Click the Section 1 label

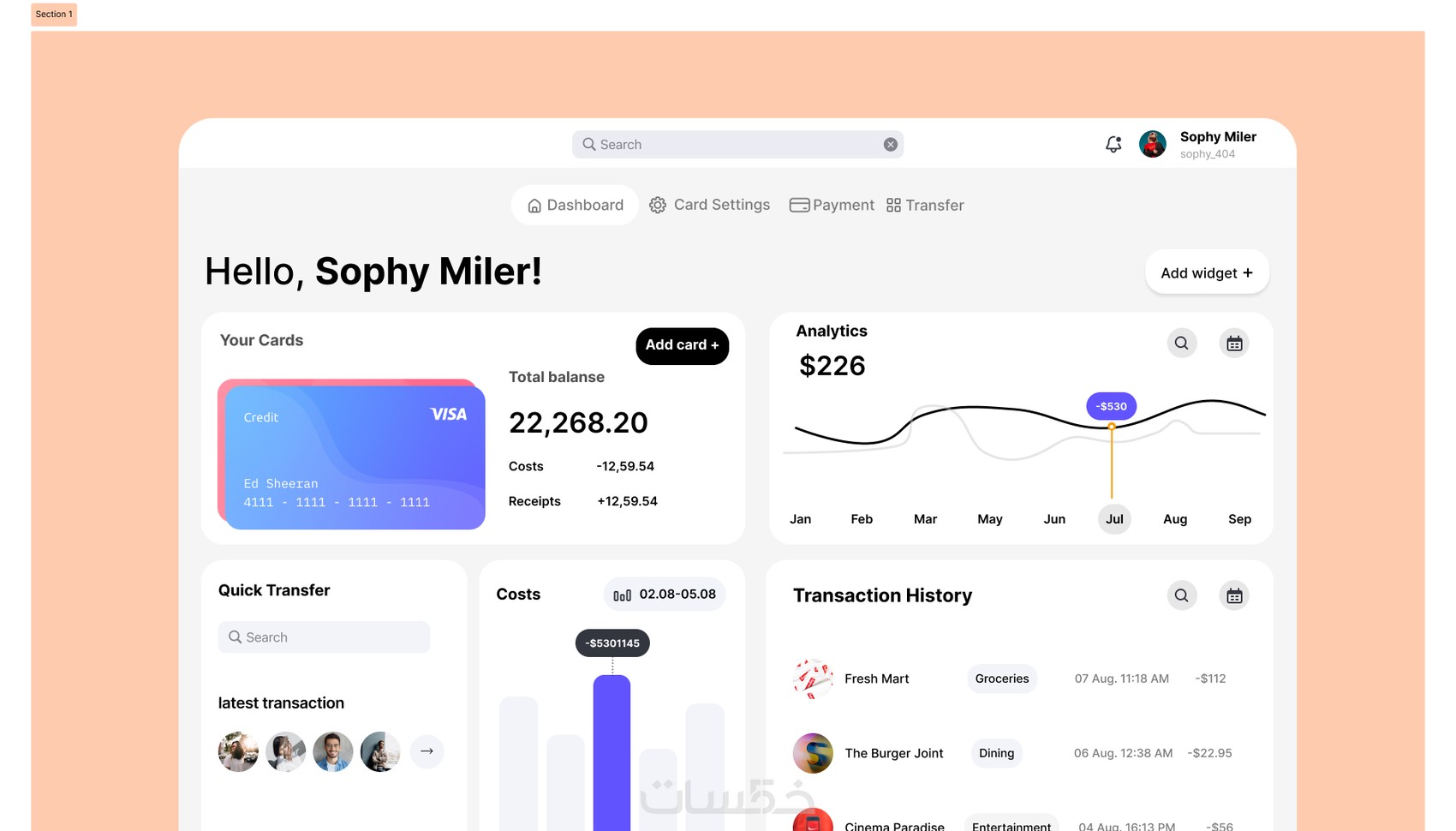[54, 15]
